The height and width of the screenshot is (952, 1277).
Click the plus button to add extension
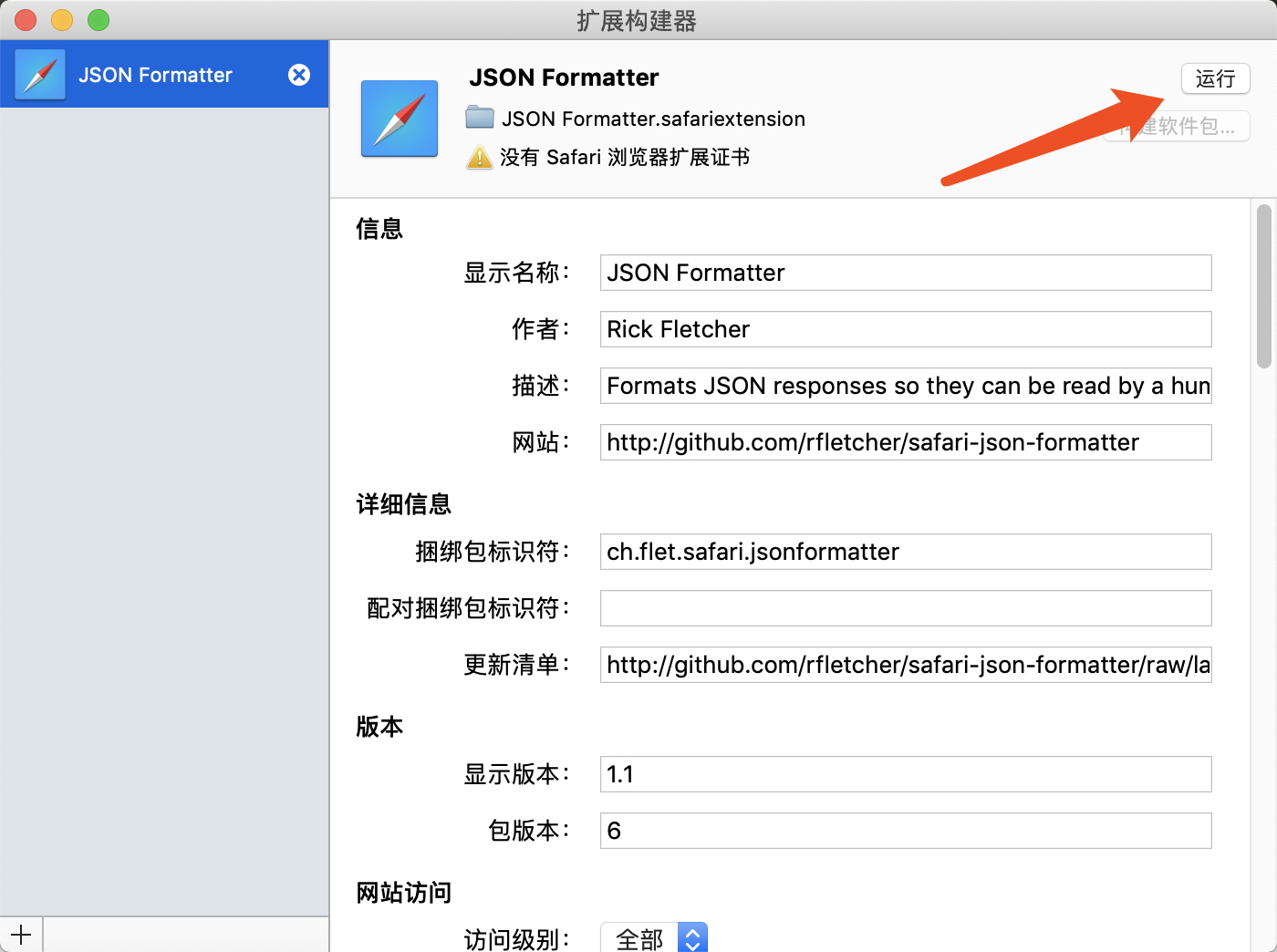tap(21, 935)
